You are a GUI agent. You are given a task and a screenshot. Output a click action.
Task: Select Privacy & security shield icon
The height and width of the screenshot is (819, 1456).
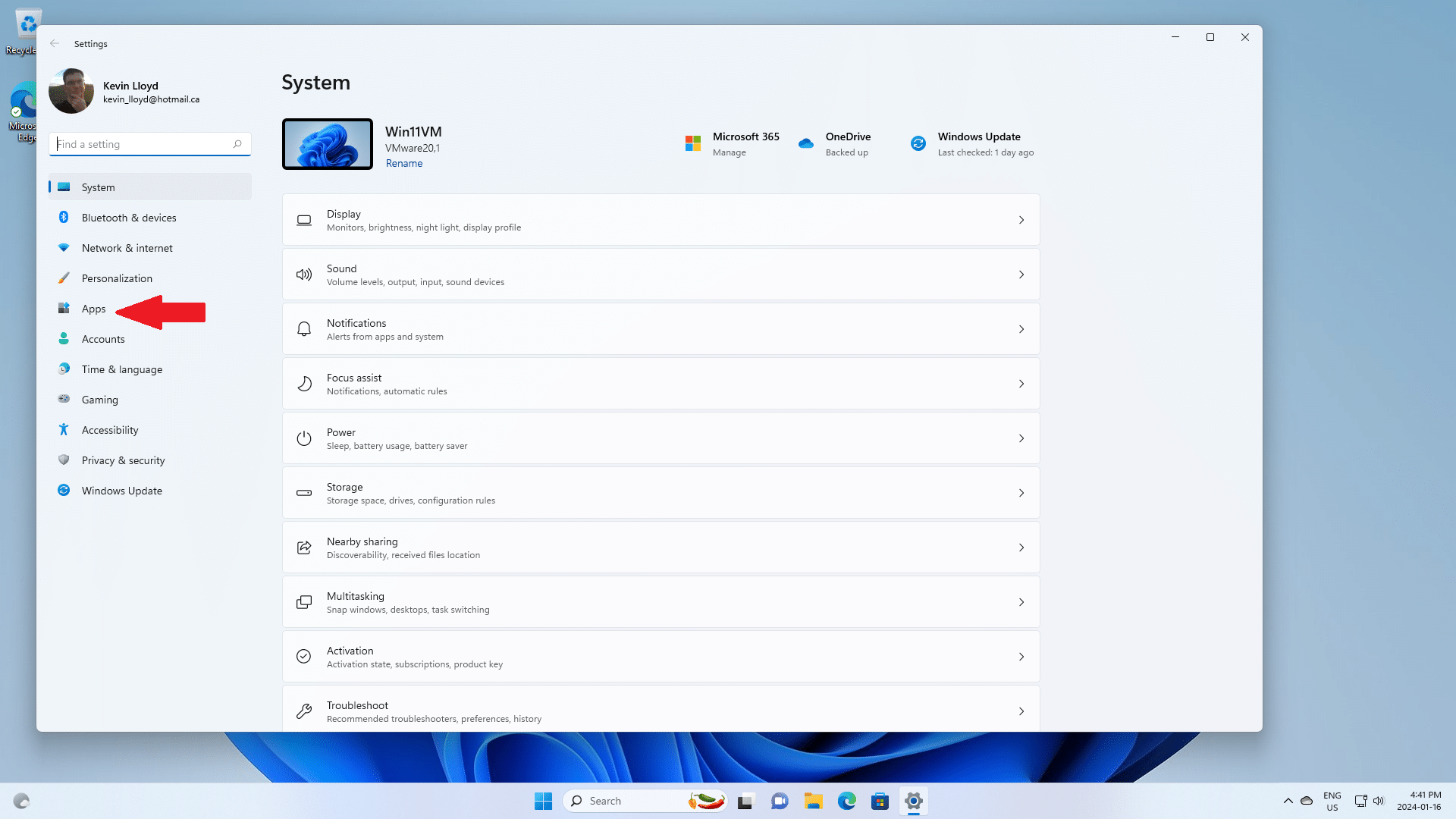coord(64,460)
